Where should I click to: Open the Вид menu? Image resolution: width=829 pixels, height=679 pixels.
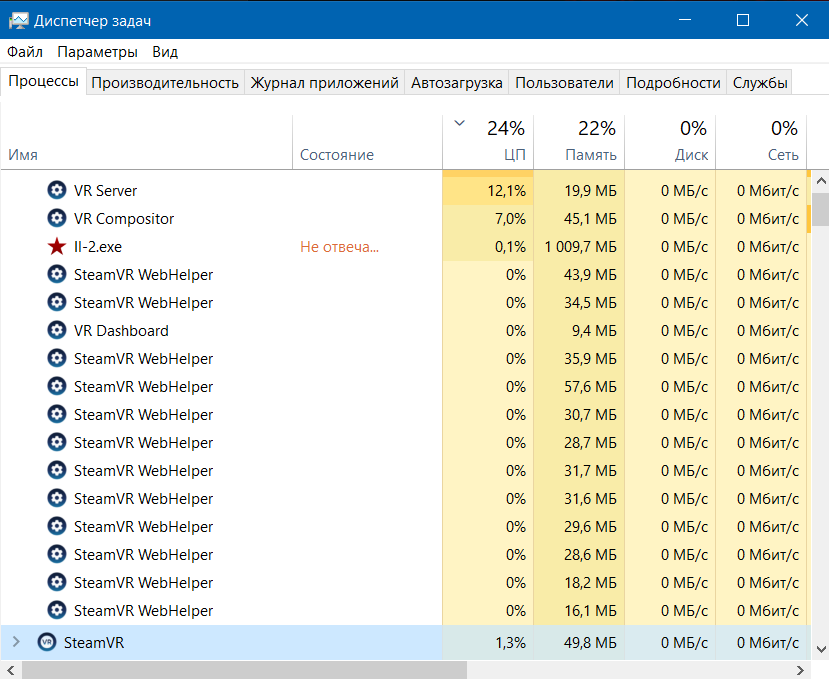point(165,52)
